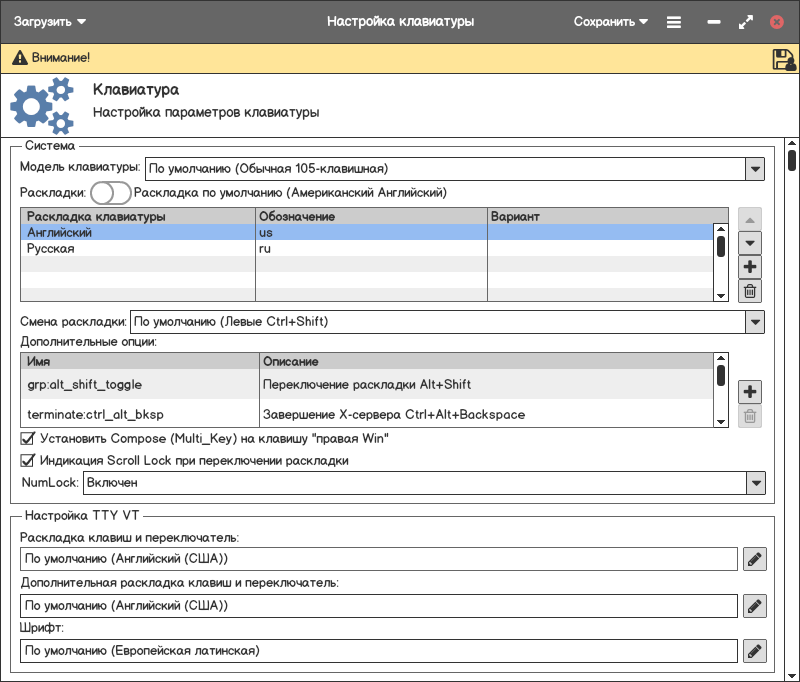Disable Compose key on right Win checkbox

coord(28,438)
